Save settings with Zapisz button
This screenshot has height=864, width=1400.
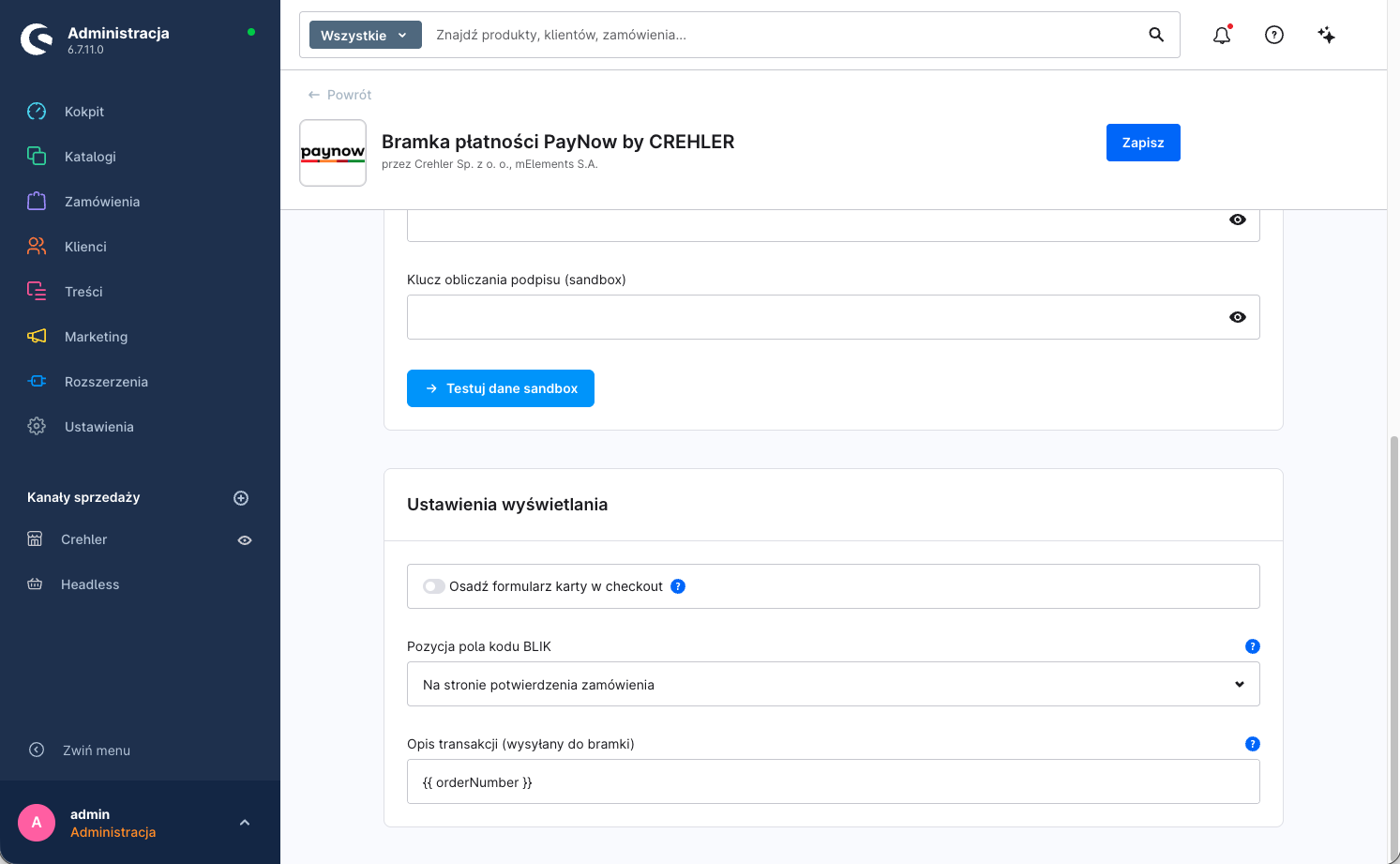point(1143,143)
